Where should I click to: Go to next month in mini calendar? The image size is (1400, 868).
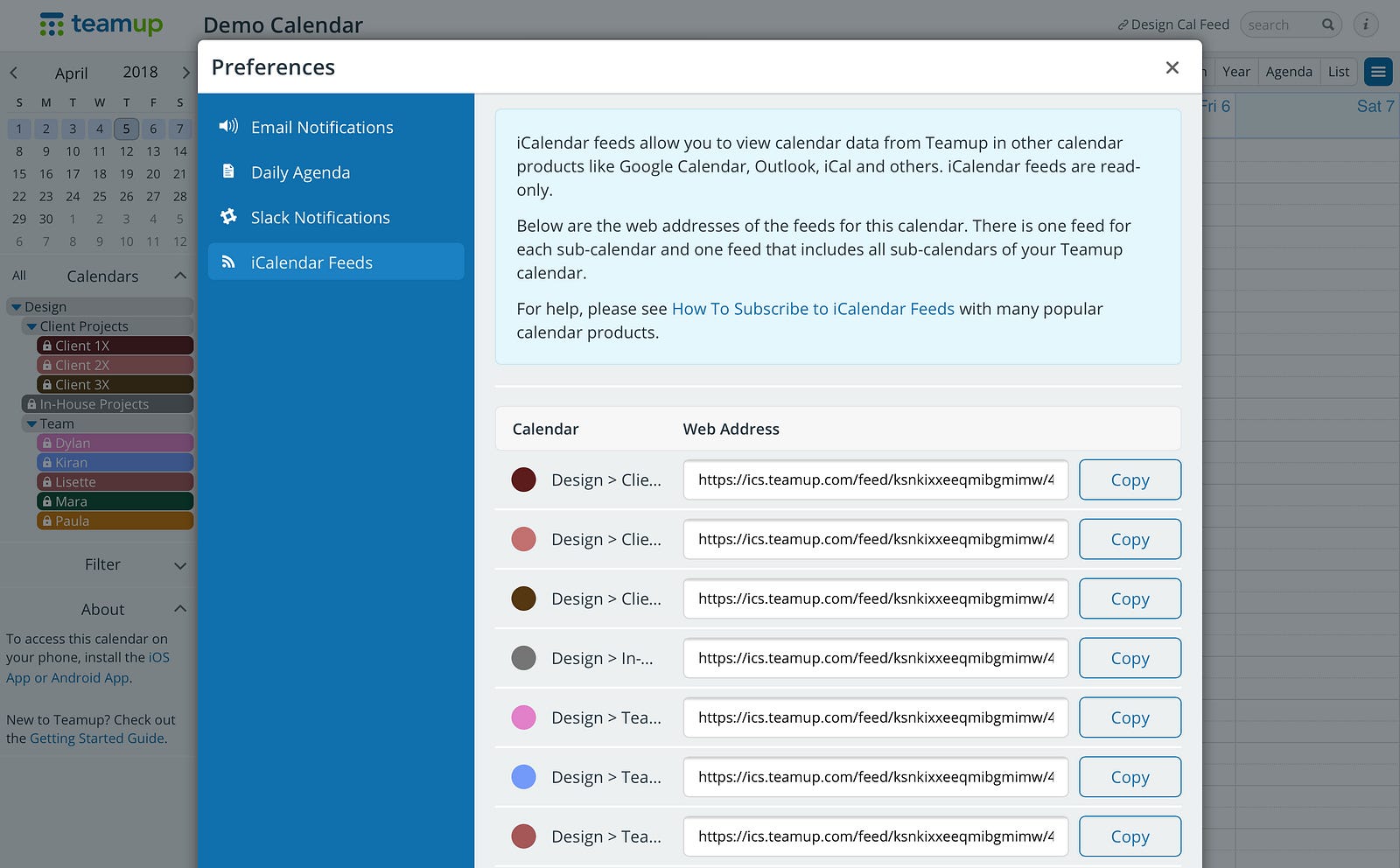[x=185, y=73]
